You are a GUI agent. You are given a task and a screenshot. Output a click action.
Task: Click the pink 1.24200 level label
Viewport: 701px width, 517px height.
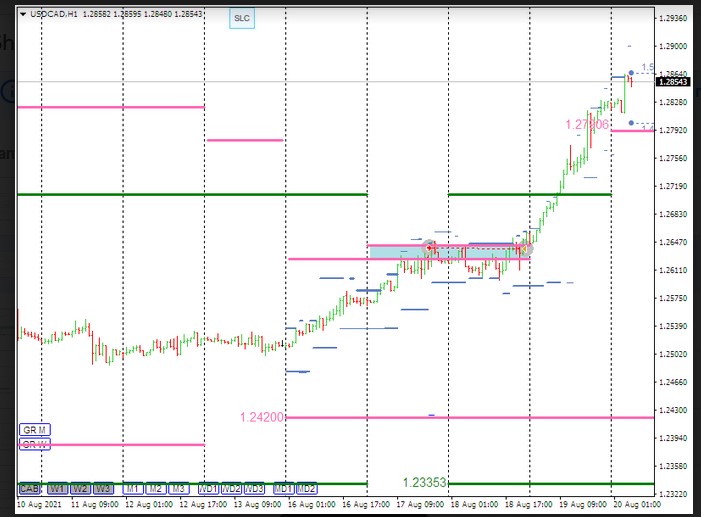(x=262, y=417)
